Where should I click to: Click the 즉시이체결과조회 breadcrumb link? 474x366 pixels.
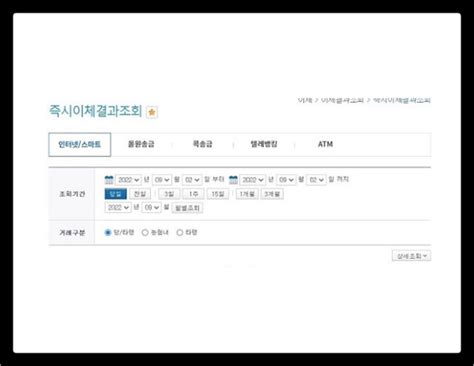click(x=402, y=100)
